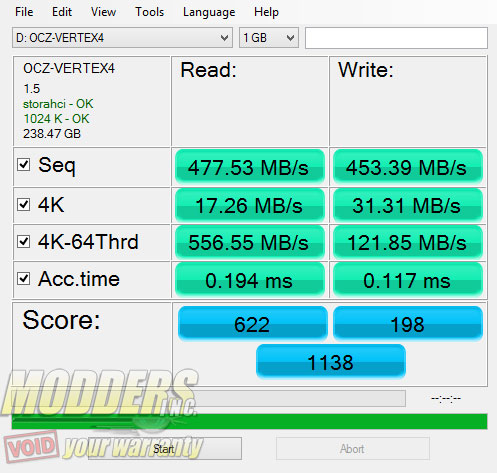
Task: Click the Seq read result 477.53 MB/s
Action: click(x=250, y=167)
